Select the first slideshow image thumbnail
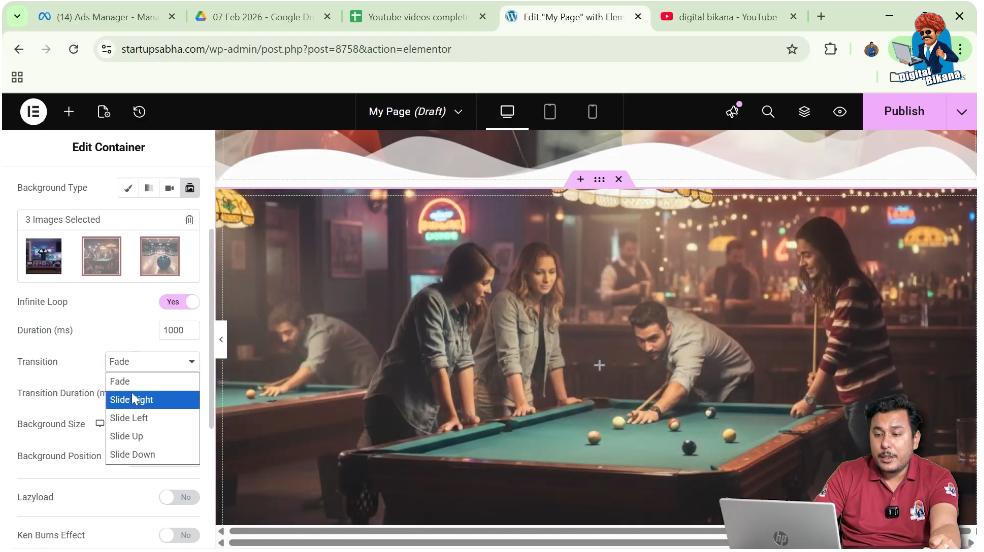The width and height of the screenshot is (984, 552). (43, 256)
